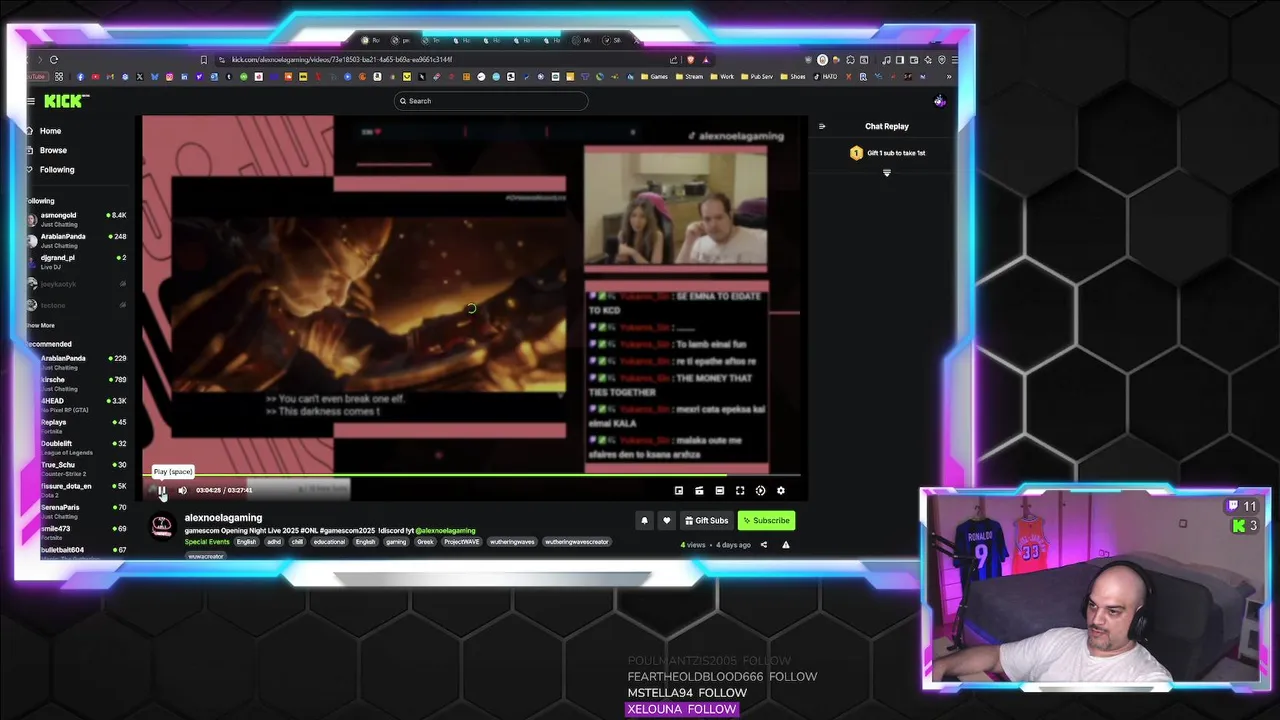Click the Greek tag
This screenshot has height=720, width=1280.
coord(425,542)
